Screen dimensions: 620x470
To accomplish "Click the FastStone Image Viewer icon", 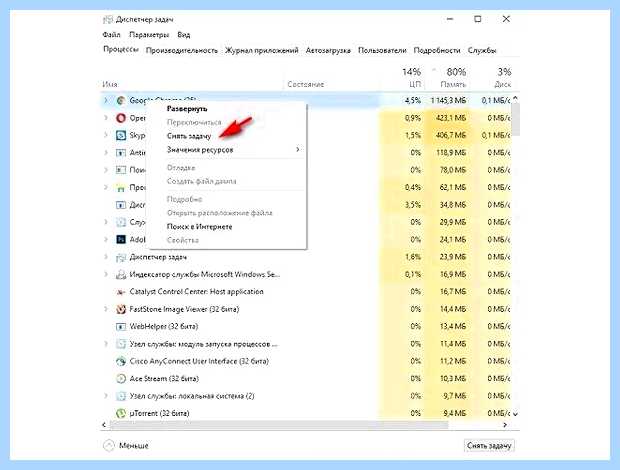I will [x=121, y=309].
